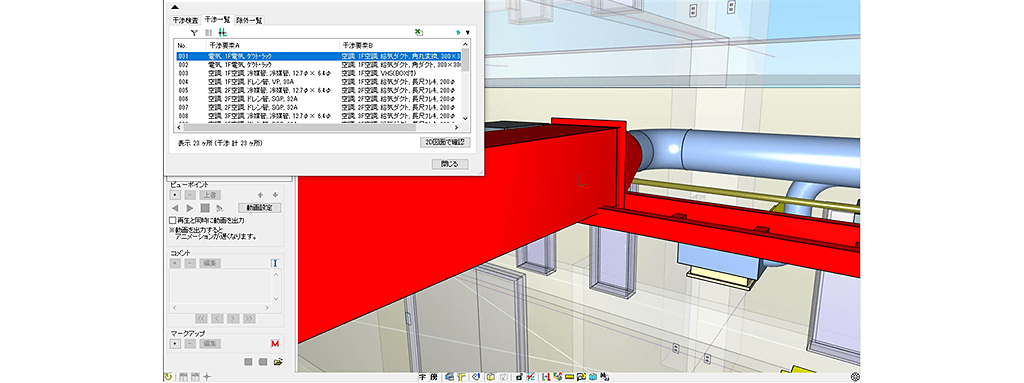This screenshot has height=383, width=1024.
Task: Select interference row 003 in the list
Action: click(x=318, y=74)
